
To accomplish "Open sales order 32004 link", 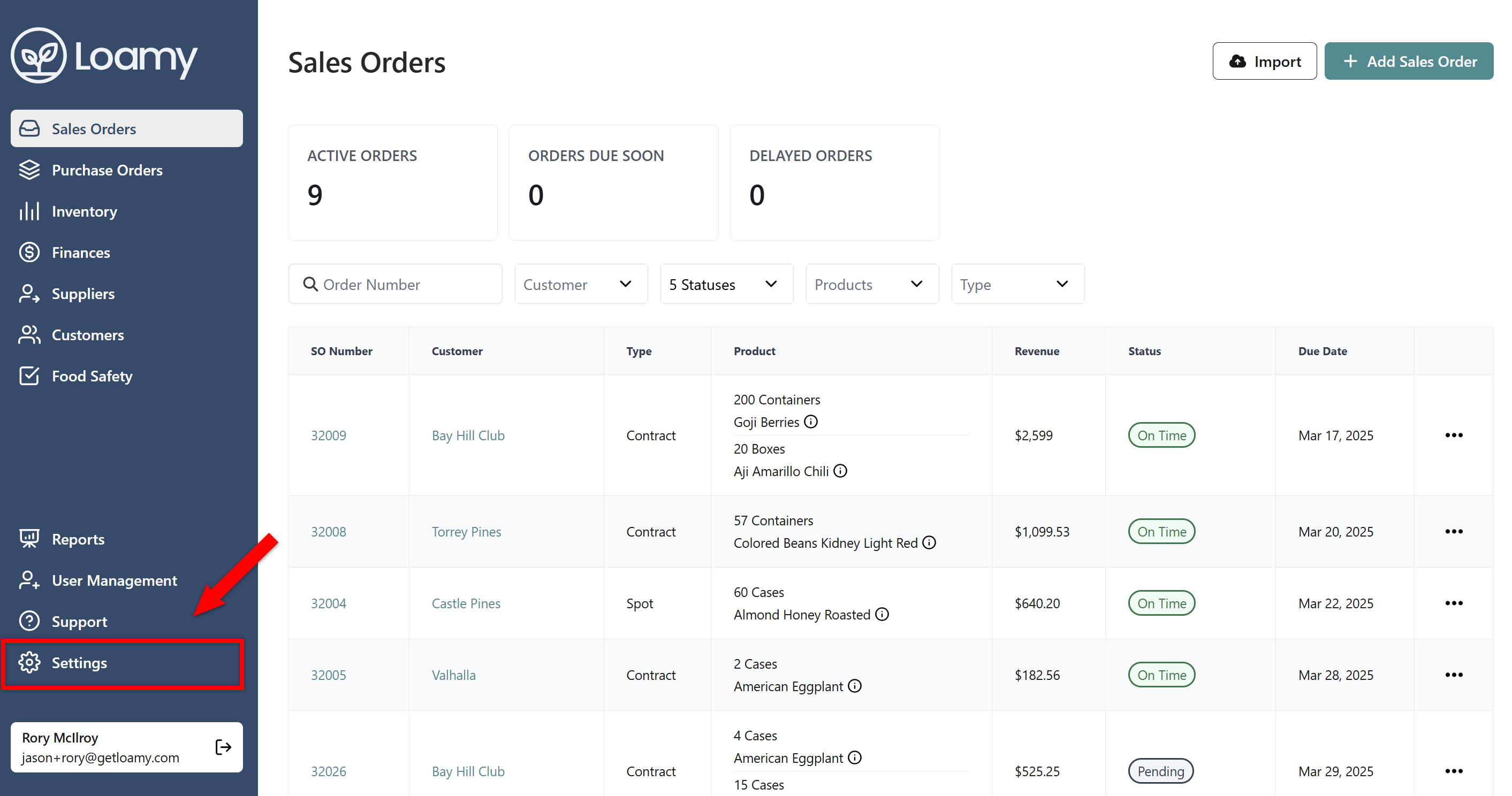I will 328,603.
